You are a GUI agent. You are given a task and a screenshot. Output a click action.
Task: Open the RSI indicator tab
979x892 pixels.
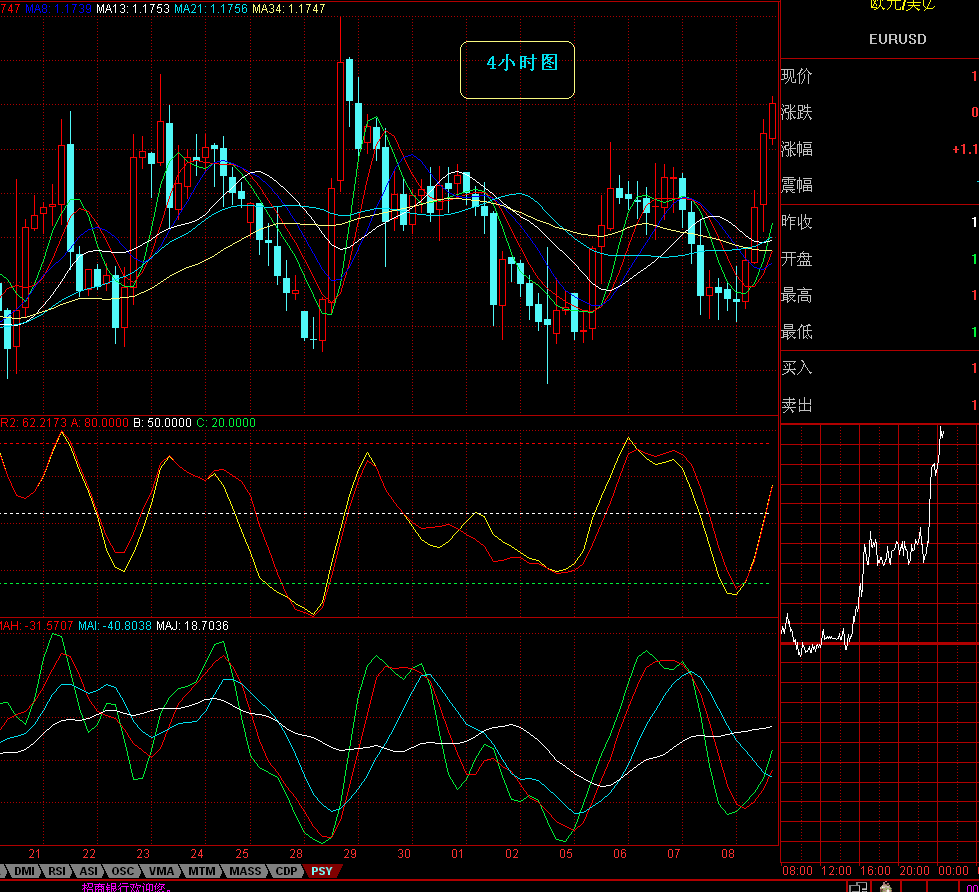pos(57,871)
